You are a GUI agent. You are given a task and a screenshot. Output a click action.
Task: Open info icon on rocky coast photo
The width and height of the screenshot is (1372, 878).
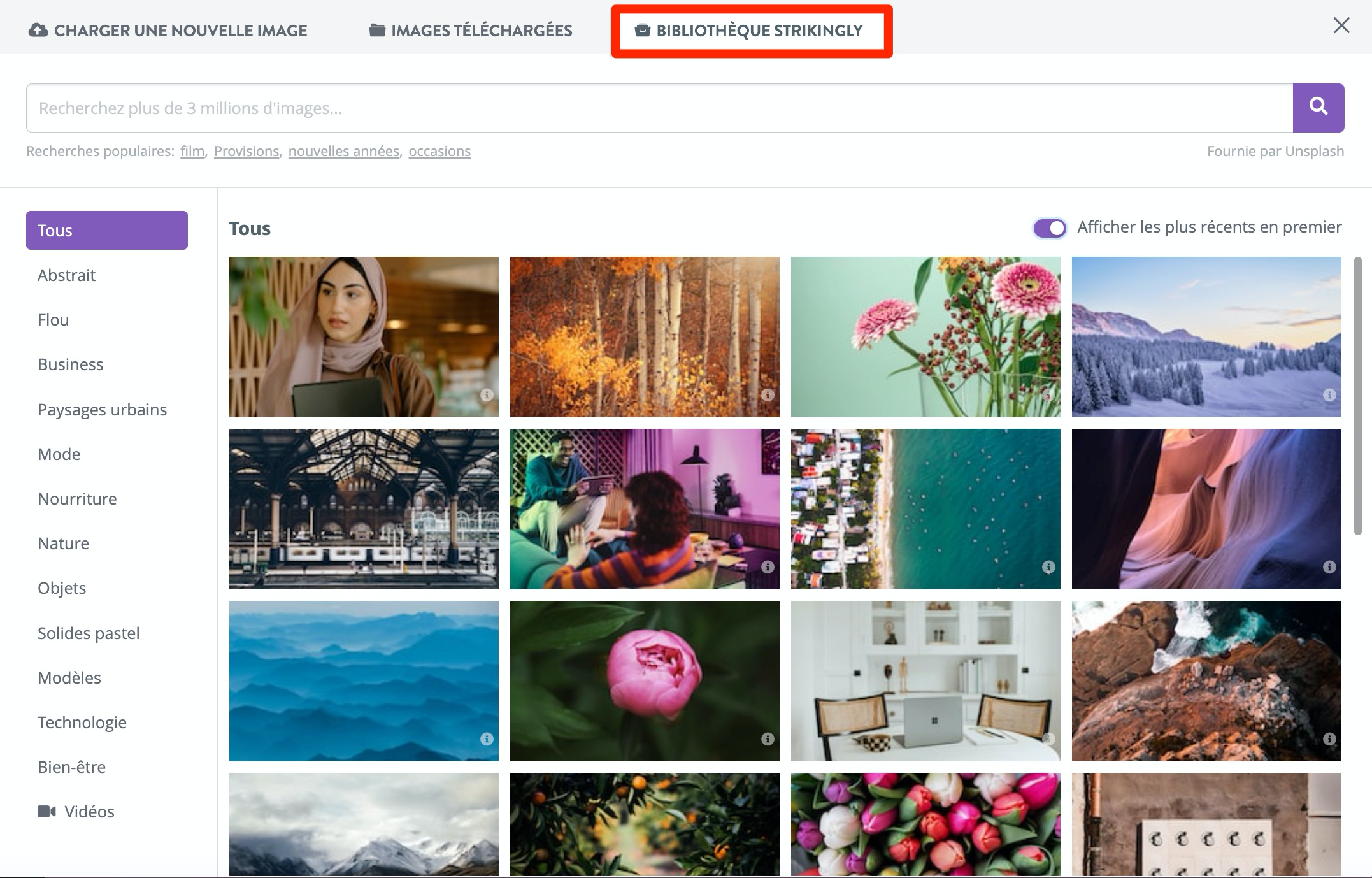pos(1329,739)
